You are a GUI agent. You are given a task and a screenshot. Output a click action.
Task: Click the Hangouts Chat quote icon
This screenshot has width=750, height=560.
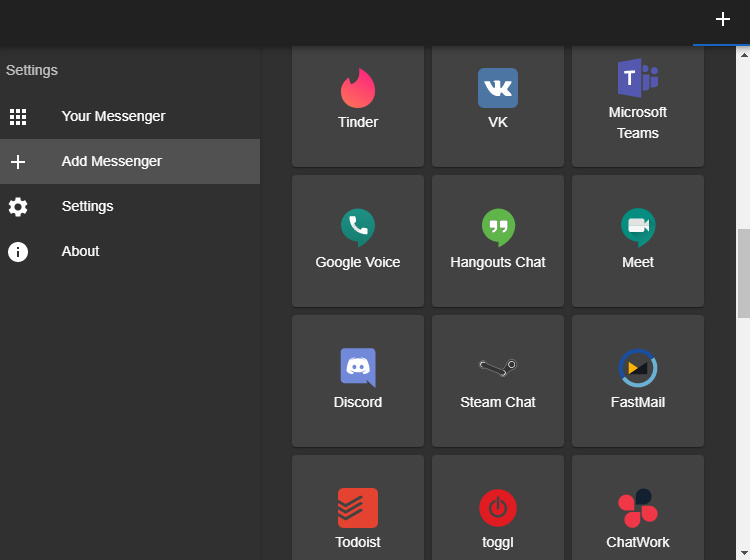(498, 228)
